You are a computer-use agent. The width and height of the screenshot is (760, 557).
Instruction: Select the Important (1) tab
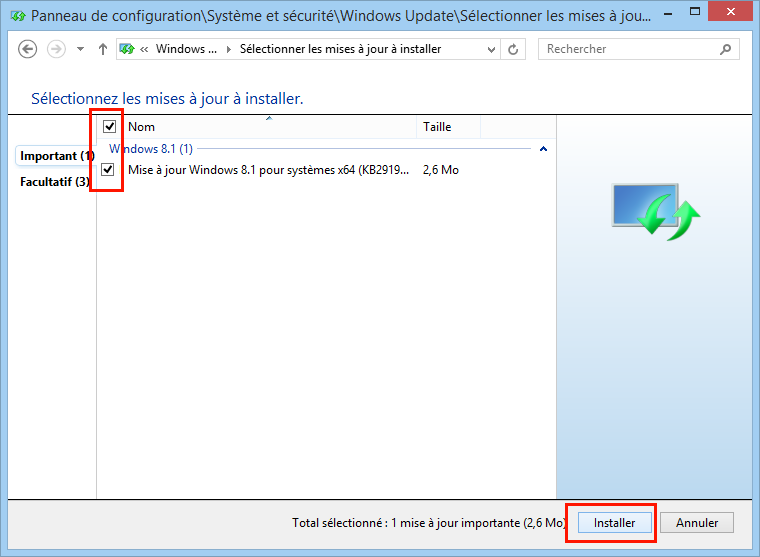(x=57, y=156)
